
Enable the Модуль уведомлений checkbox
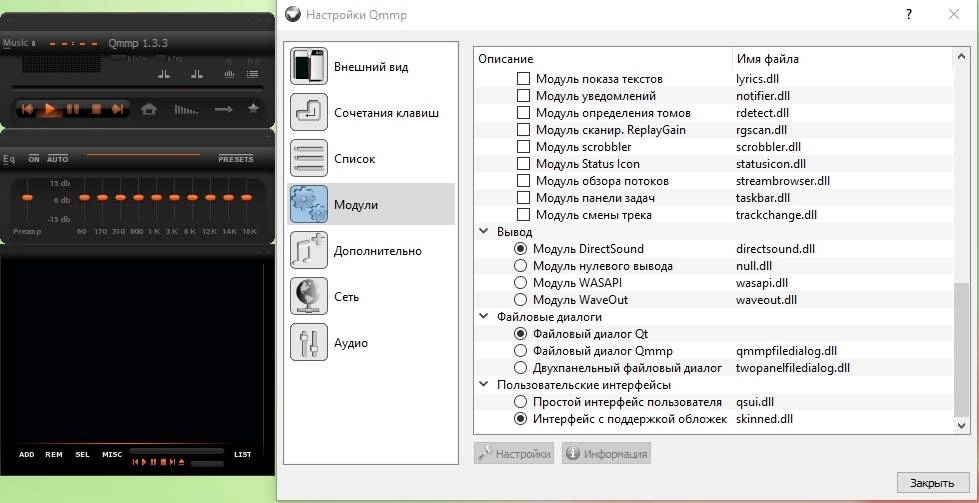tap(524, 96)
